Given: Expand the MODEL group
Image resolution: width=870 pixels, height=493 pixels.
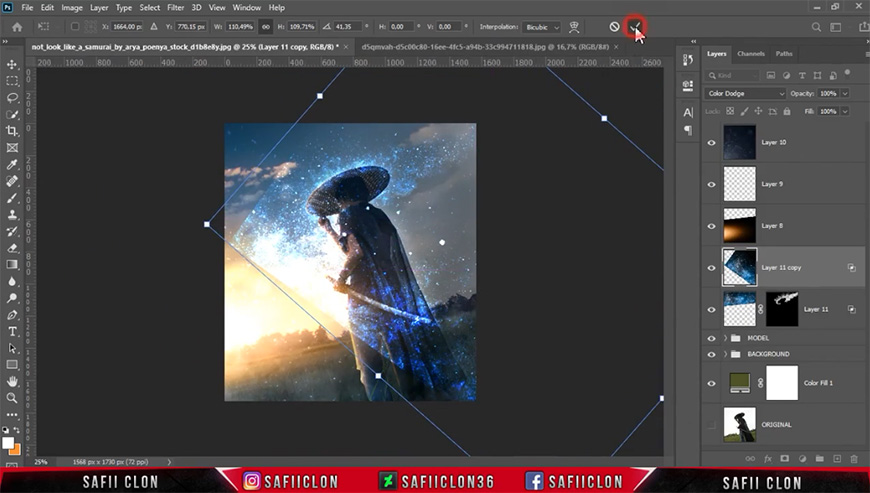Looking at the screenshot, I should coord(725,338).
